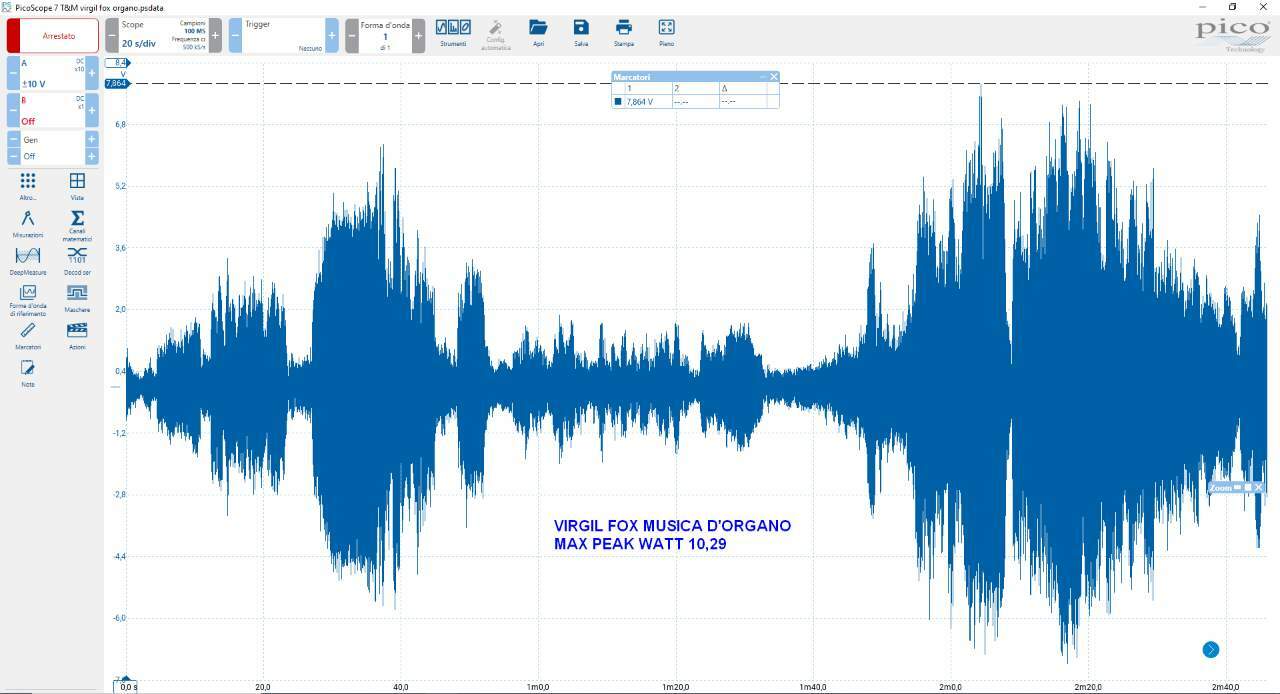Open the Altro more tools menu
The image size is (1280, 694).
coord(28,186)
